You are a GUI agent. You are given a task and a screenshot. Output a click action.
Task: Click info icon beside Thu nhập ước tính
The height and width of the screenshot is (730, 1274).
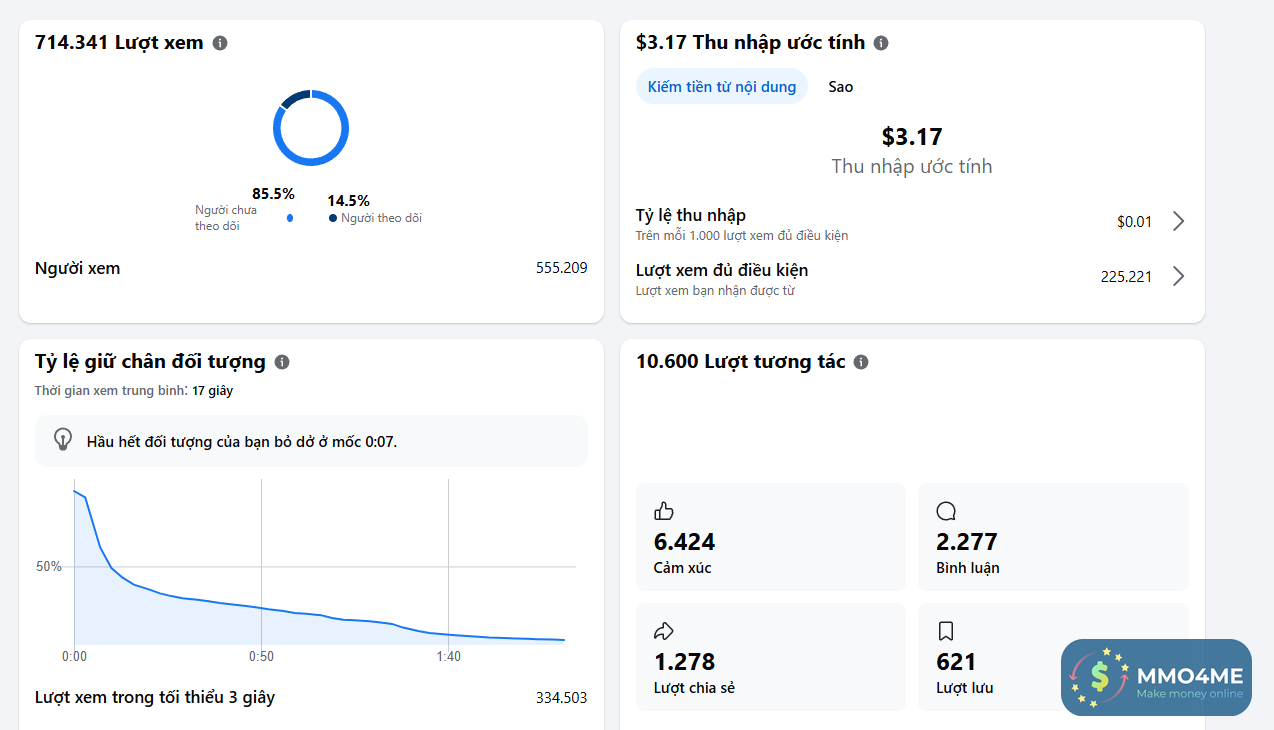click(881, 43)
